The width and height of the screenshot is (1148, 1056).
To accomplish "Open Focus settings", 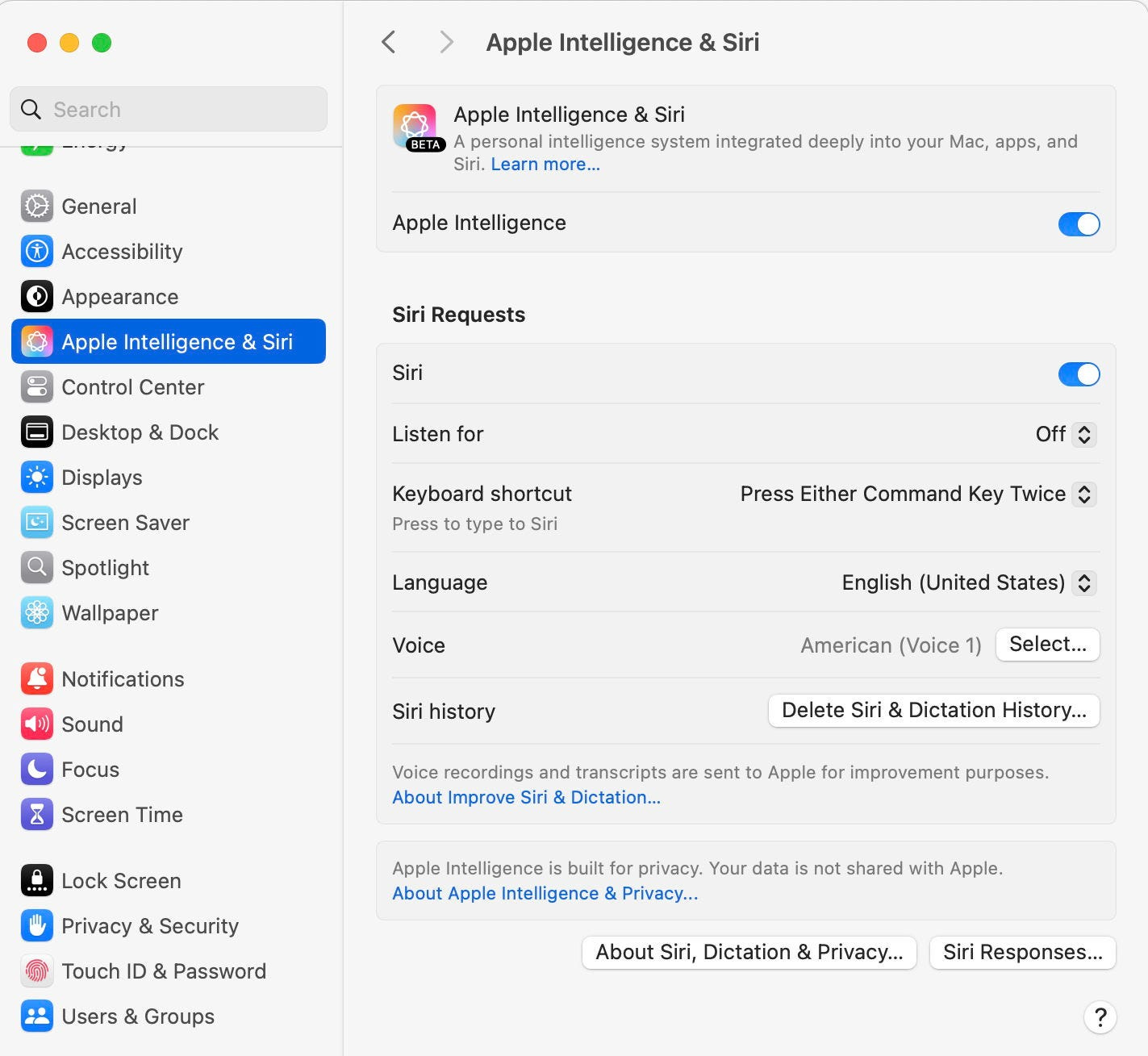I will 169,770.
